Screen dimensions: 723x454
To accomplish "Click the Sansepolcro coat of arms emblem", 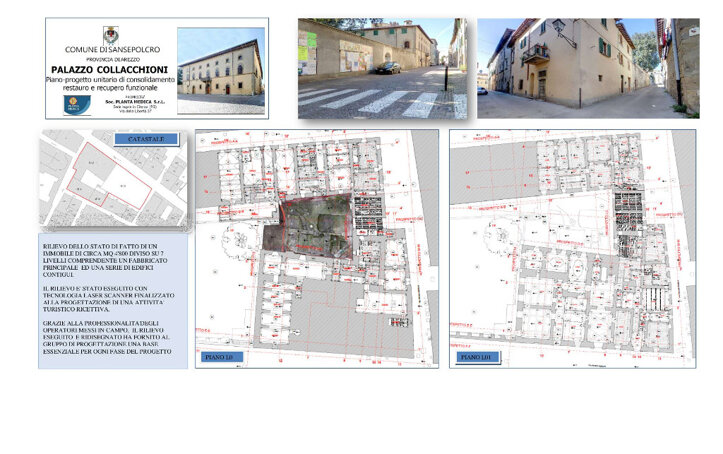I will (x=110, y=35).
